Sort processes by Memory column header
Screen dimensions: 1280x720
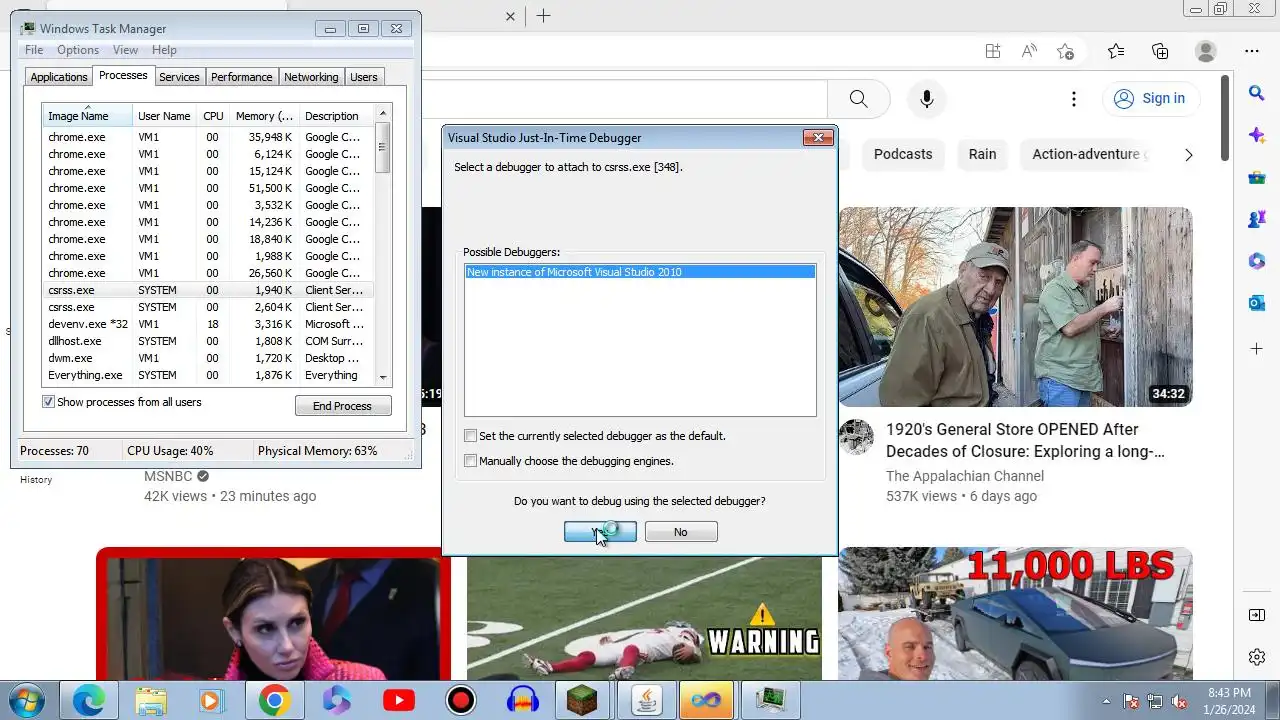click(264, 116)
